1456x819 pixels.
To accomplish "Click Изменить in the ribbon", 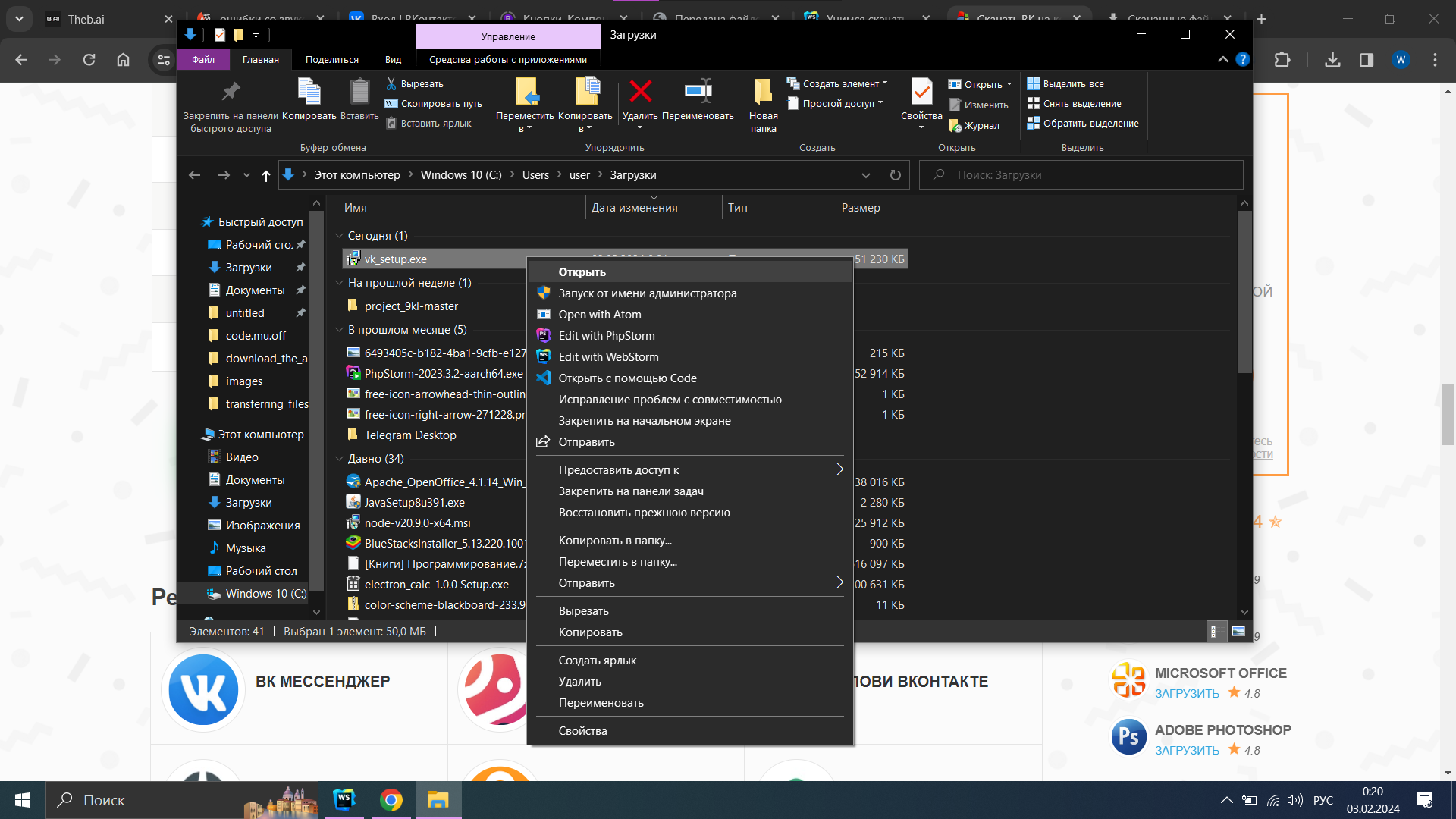I will coord(978,105).
